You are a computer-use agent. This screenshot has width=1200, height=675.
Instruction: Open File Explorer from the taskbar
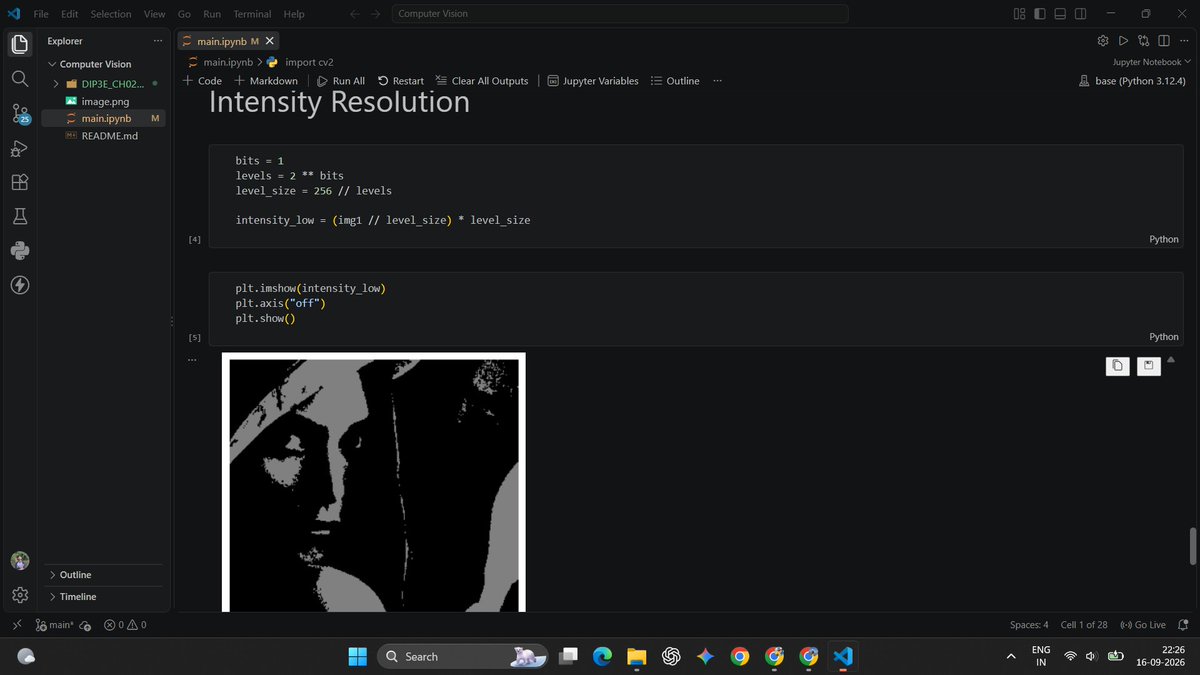point(636,656)
